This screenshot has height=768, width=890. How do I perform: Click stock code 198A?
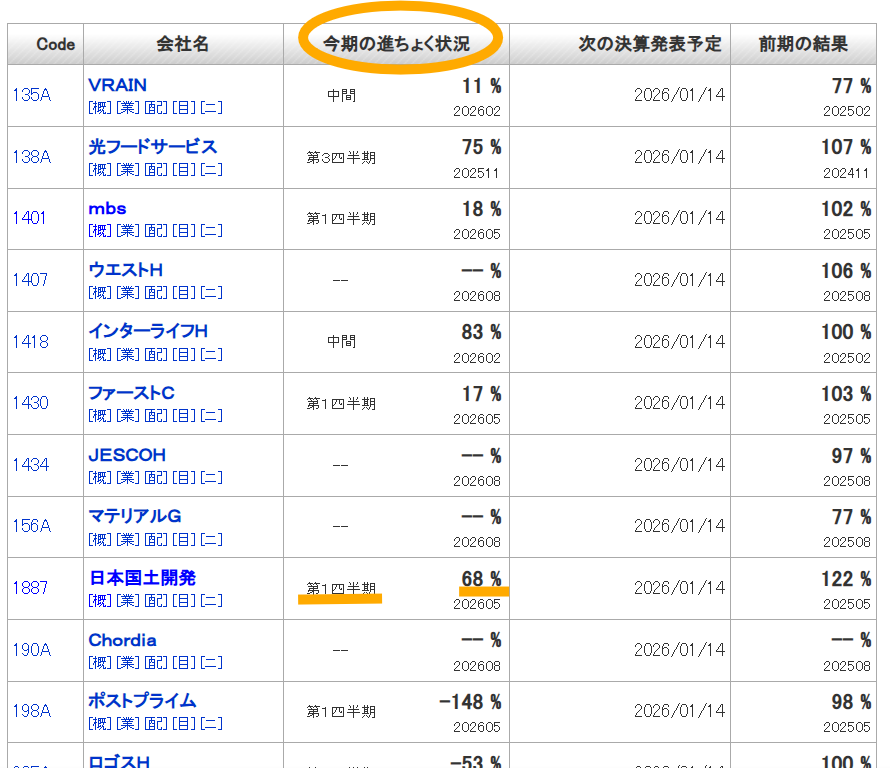(31, 711)
